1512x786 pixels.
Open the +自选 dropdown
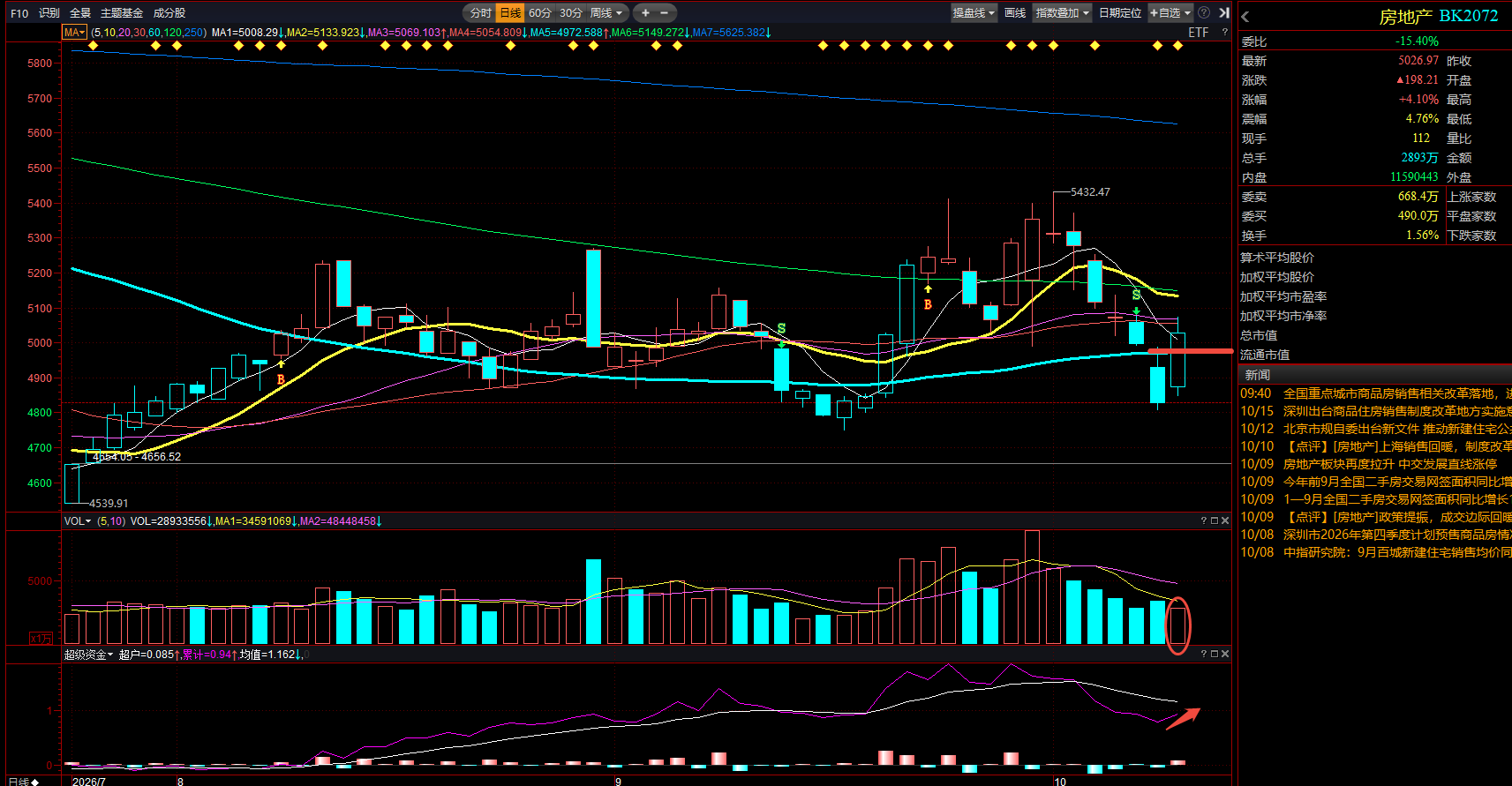(1170, 12)
